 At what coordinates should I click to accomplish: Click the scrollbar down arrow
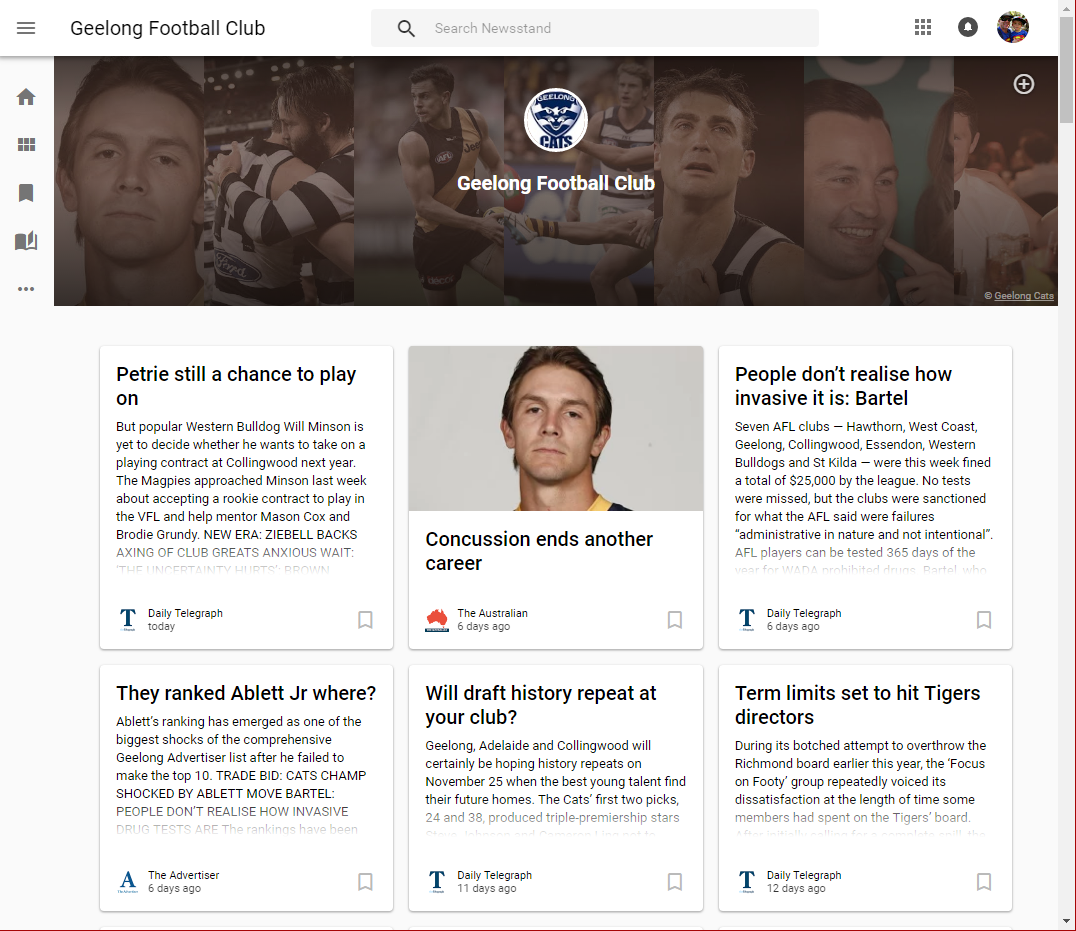point(1066,921)
